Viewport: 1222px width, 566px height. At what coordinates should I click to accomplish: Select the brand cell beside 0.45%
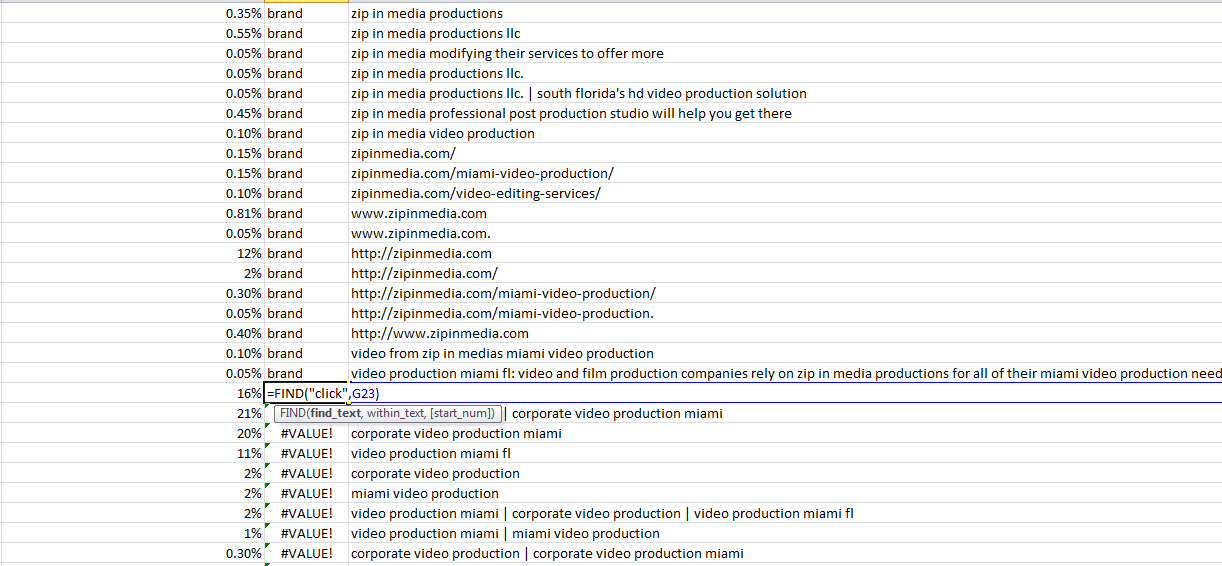[x=306, y=113]
